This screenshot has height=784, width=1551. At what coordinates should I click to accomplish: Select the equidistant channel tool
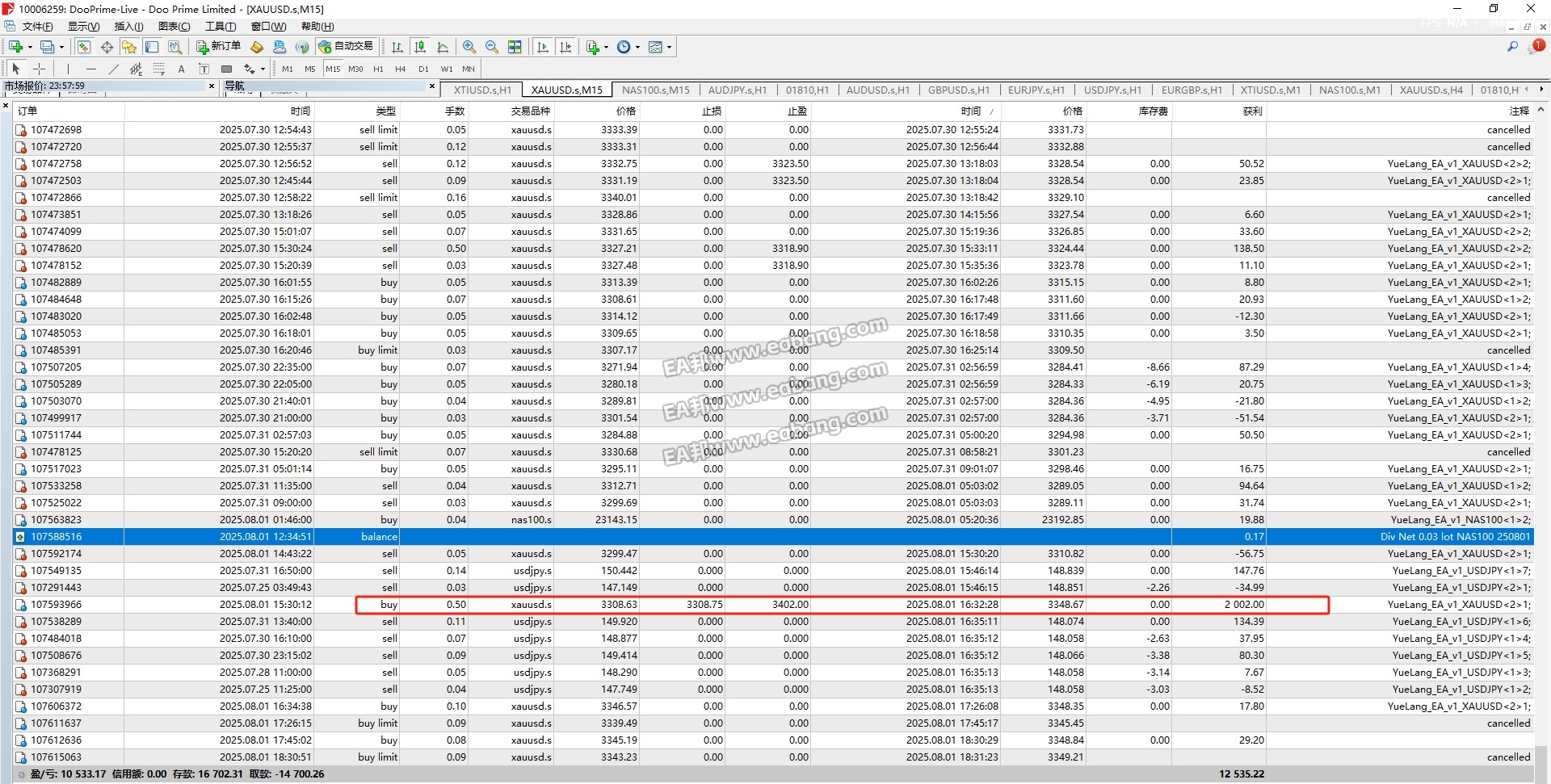pos(136,69)
